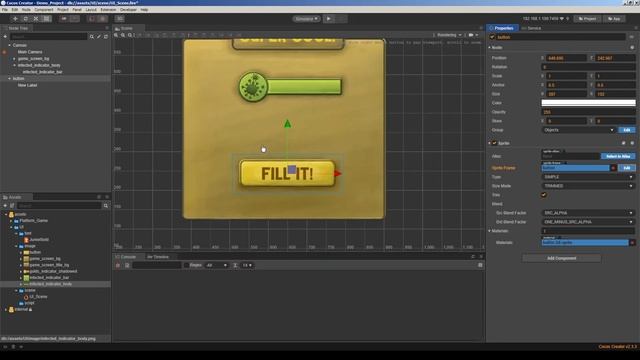Toggle the Sprite component enabled checkbox
Viewport: 640px width, 360px height.
(494, 143)
